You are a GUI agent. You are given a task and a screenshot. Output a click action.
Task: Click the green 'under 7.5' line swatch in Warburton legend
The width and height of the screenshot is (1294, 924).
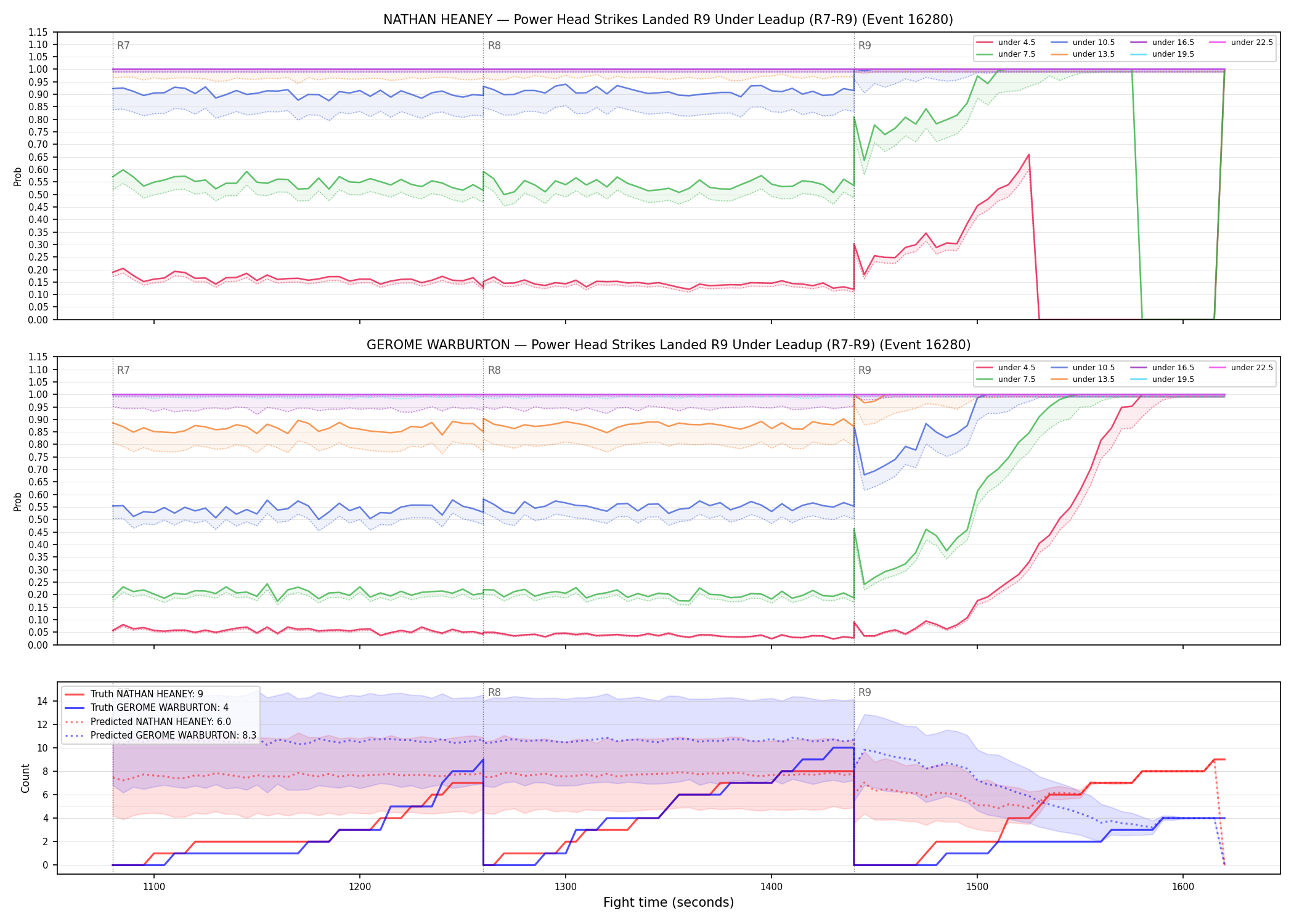pos(985,379)
